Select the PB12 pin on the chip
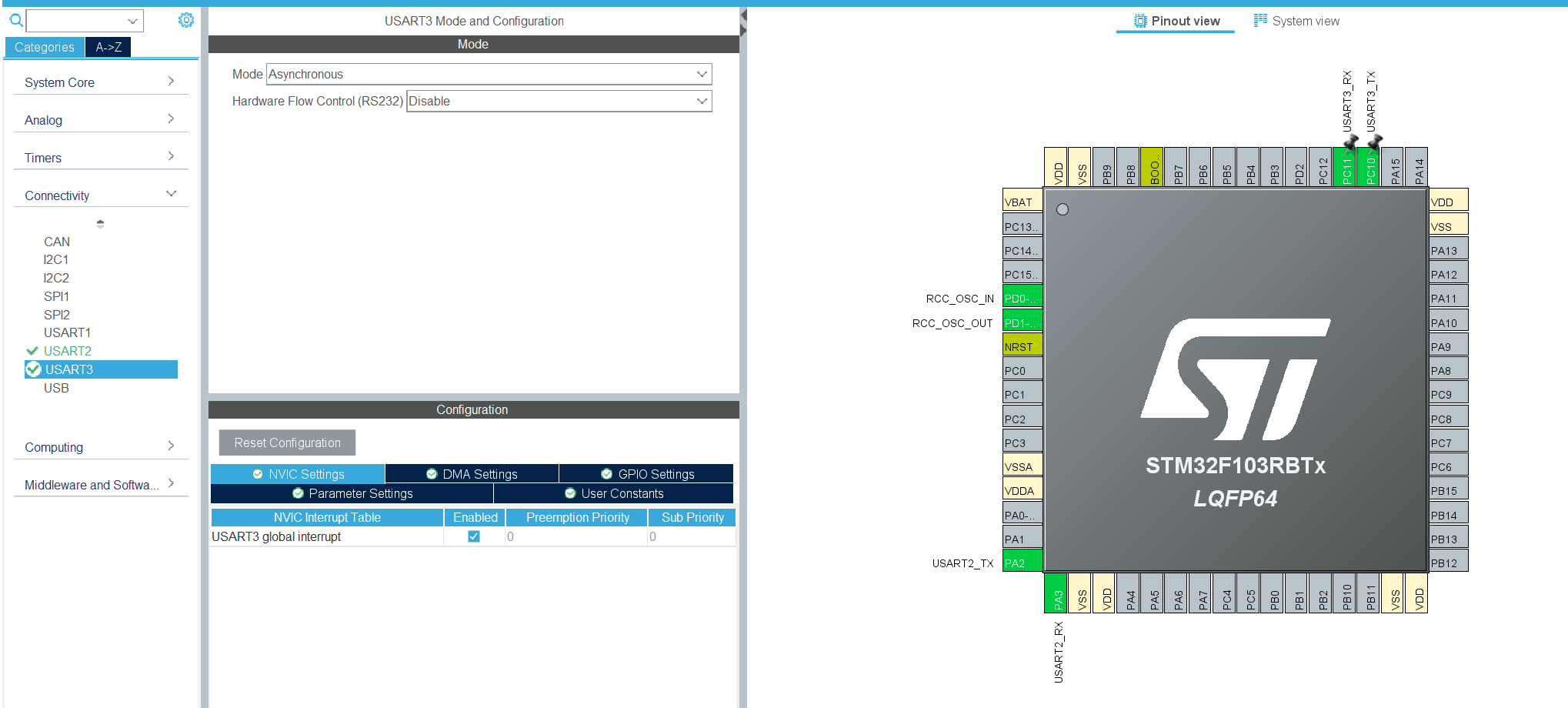The width and height of the screenshot is (1568, 708). [1449, 562]
